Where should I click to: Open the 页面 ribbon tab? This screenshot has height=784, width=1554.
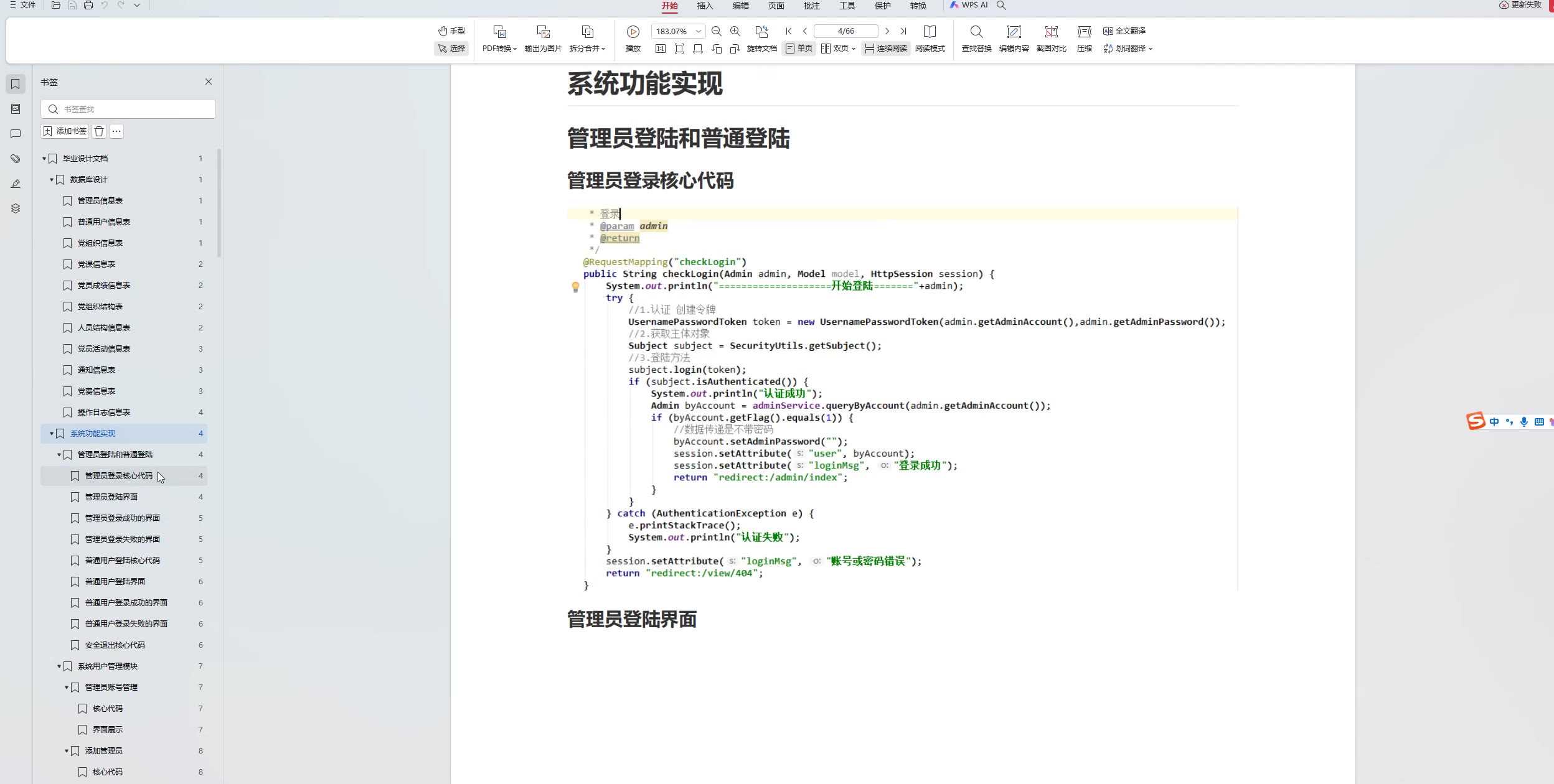776,6
